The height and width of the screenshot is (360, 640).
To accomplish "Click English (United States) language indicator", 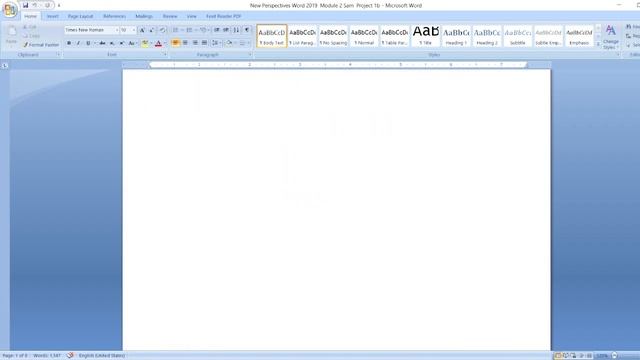I will click(102, 356).
